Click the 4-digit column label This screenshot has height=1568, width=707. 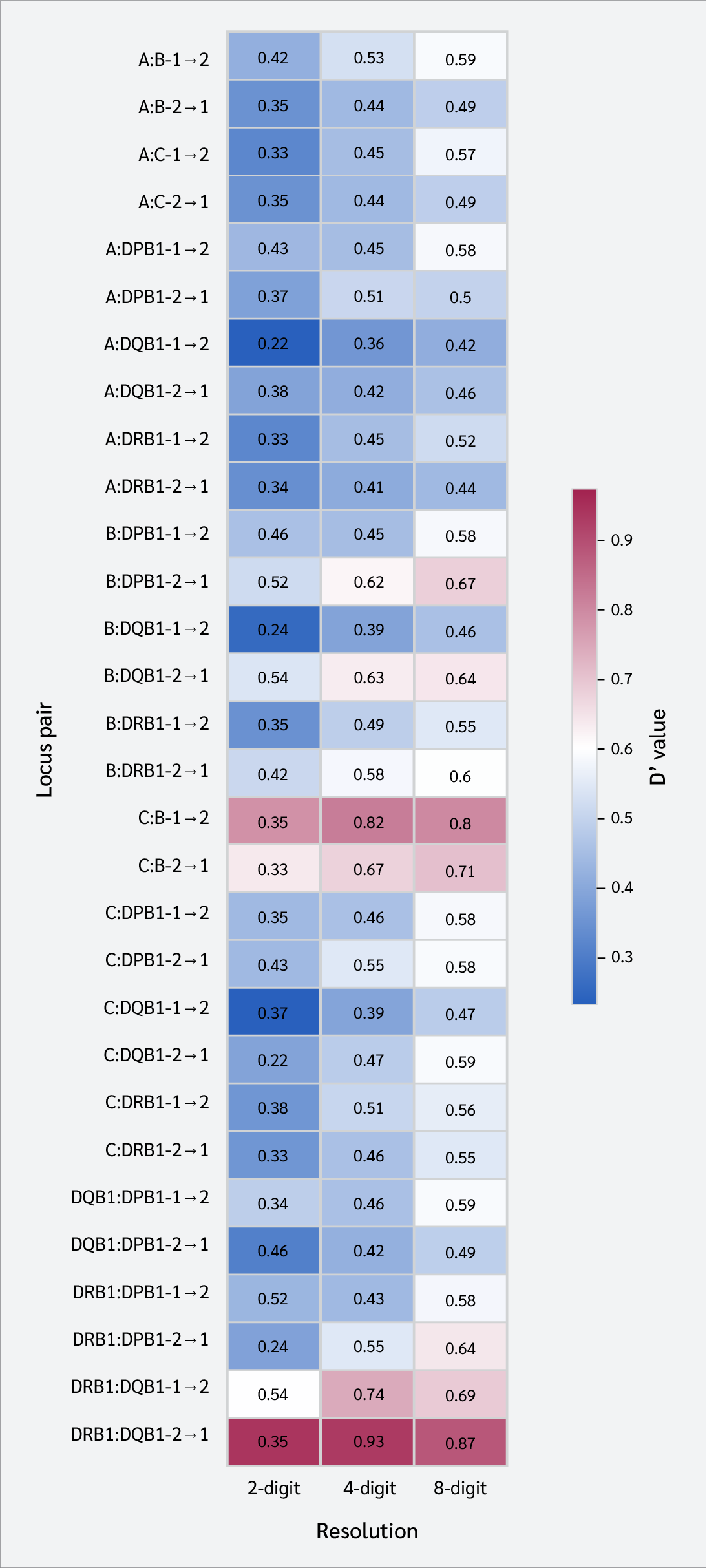(368, 1488)
